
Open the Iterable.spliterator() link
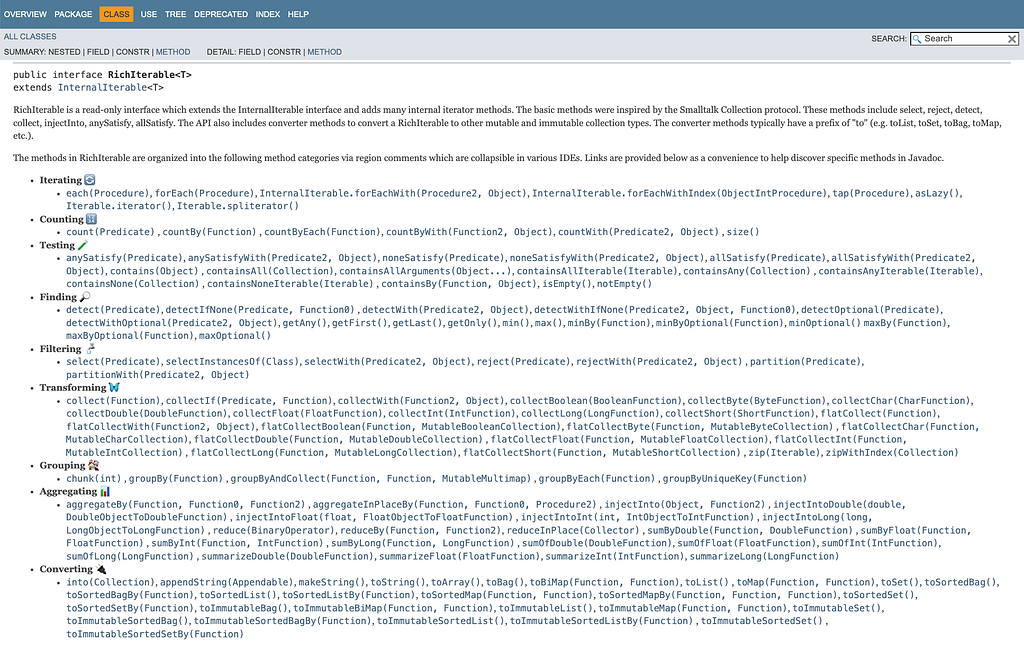coord(238,206)
